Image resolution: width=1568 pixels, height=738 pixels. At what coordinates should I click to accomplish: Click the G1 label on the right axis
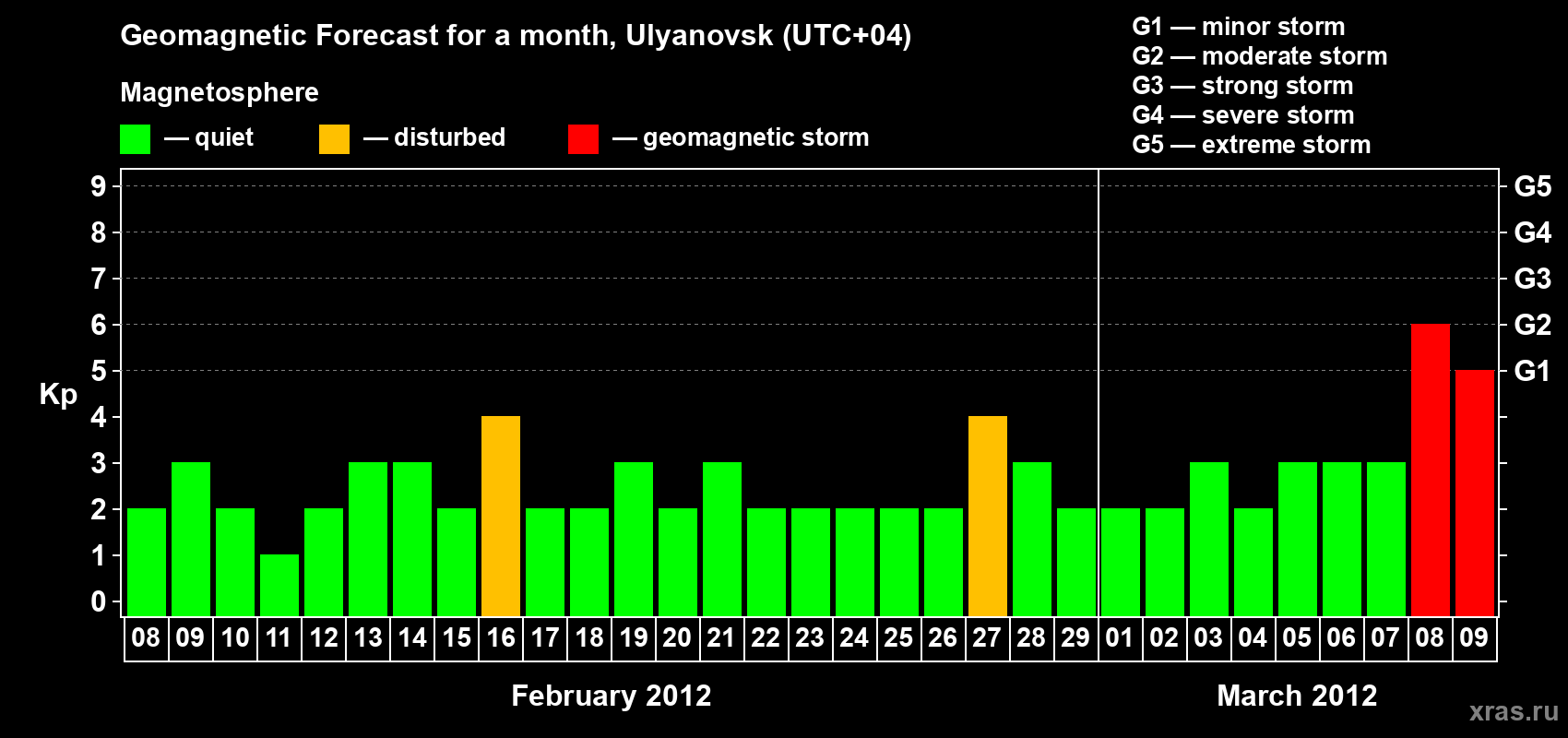click(1533, 371)
